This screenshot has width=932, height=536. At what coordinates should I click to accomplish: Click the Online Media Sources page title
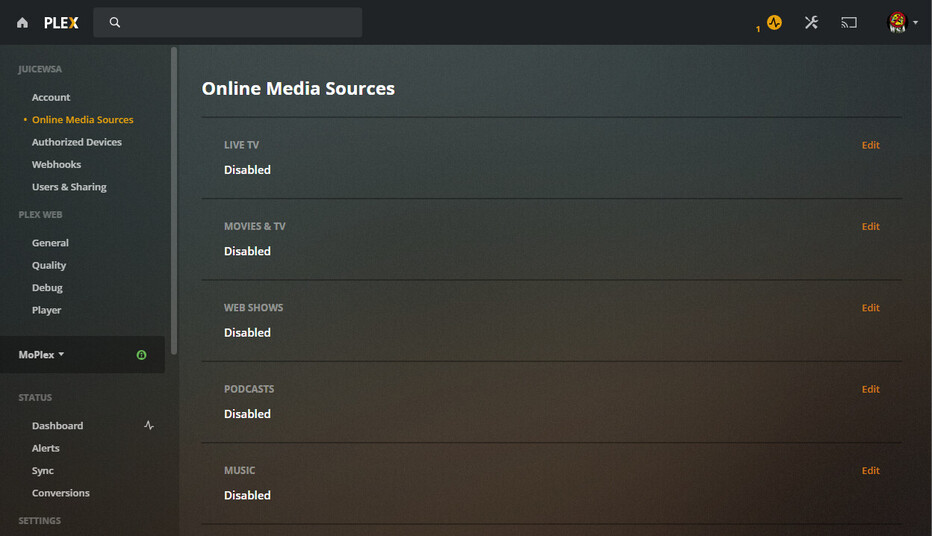[x=298, y=89]
